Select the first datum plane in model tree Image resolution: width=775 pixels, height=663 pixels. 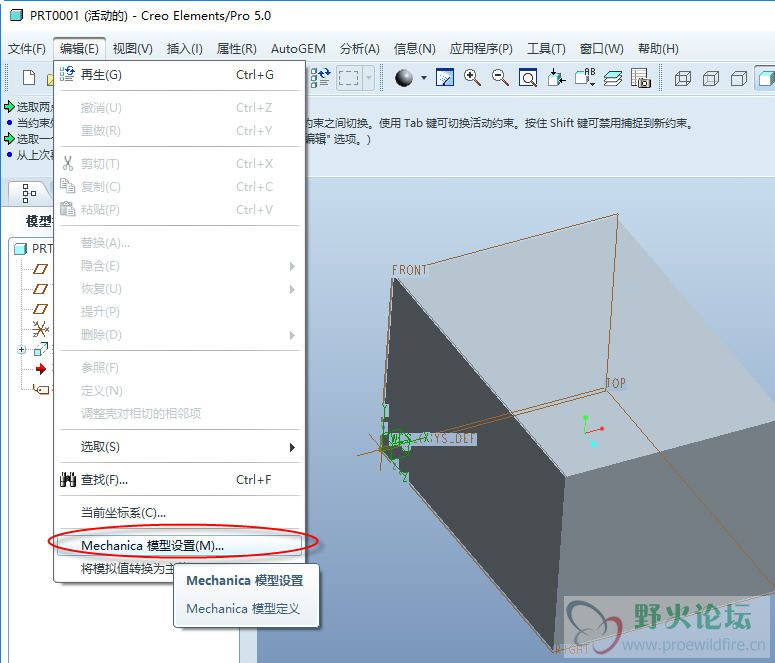[x=41, y=269]
